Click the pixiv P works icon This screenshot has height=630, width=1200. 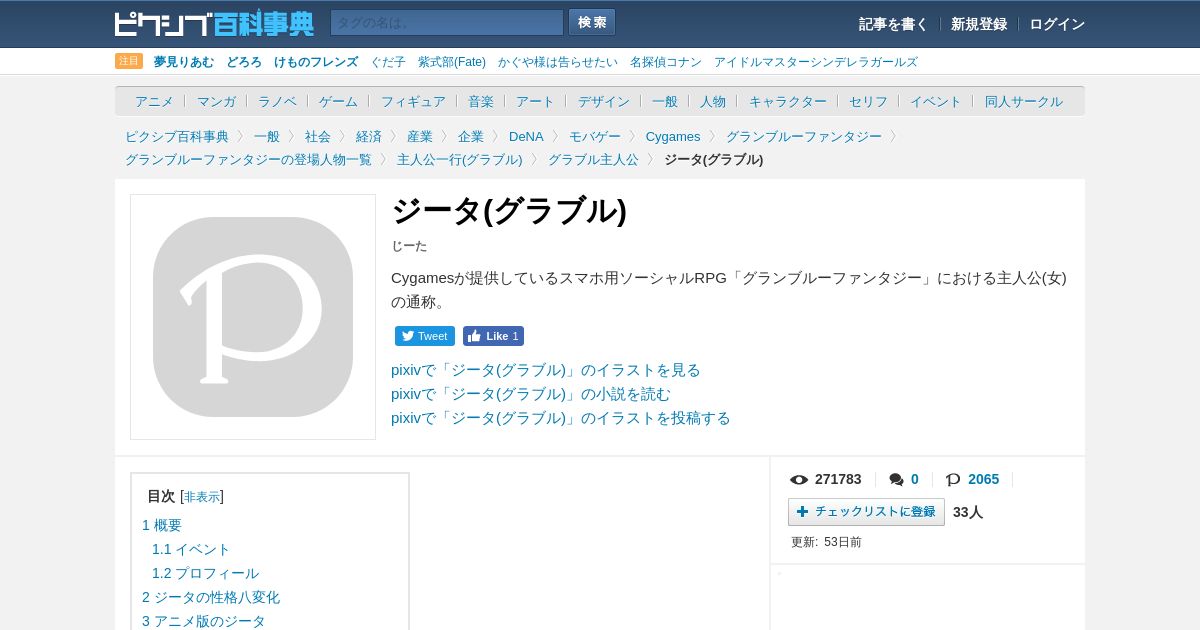953,480
